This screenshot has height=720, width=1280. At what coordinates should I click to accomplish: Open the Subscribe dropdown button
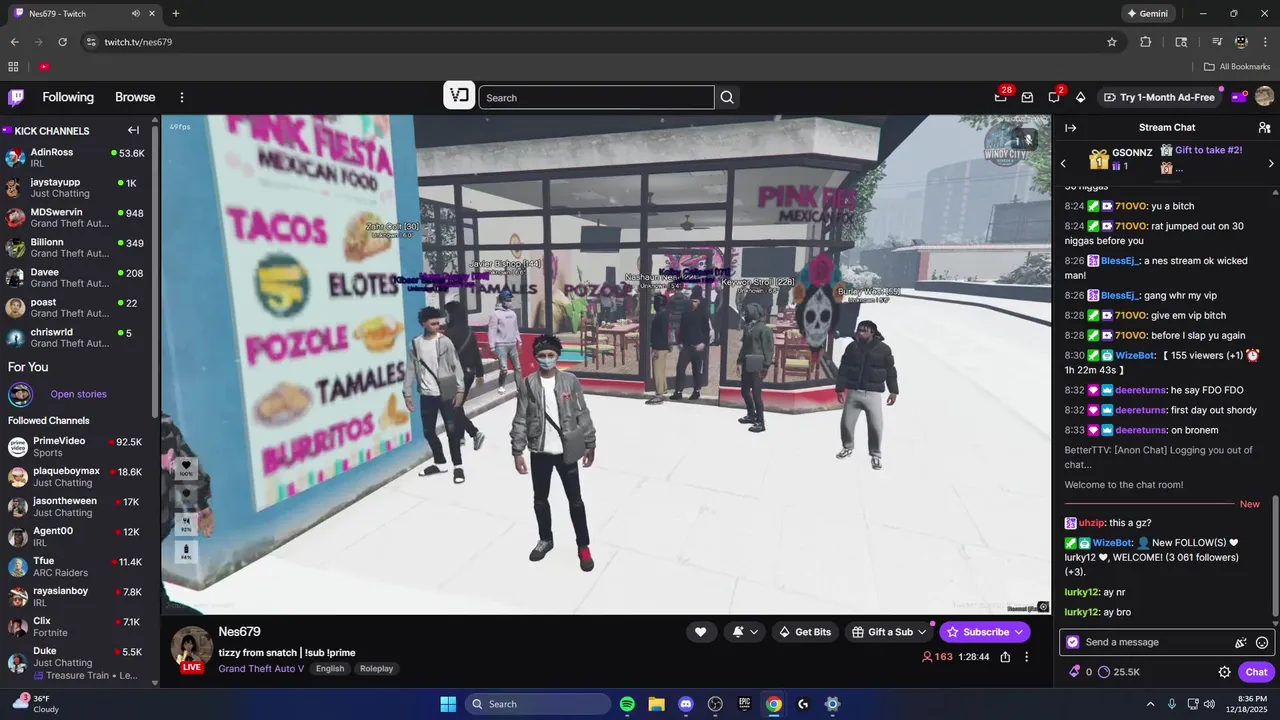click(985, 632)
